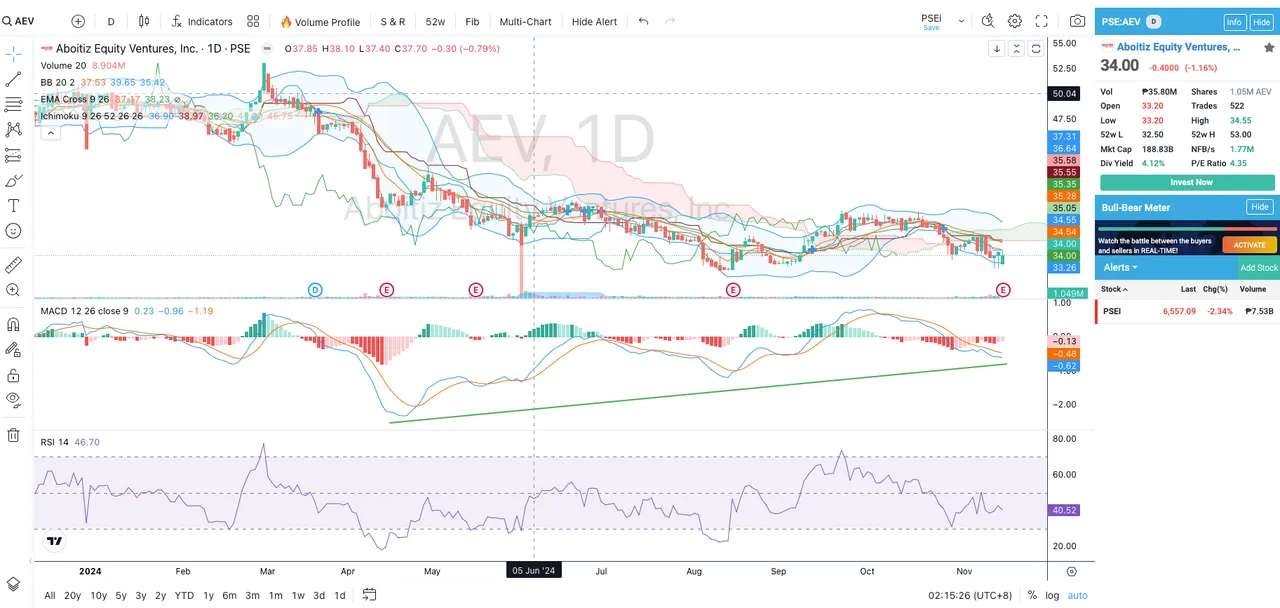The width and height of the screenshot is (1280, 608).
Task: Click the scroll-down arrow pane button
Action: 997,48
